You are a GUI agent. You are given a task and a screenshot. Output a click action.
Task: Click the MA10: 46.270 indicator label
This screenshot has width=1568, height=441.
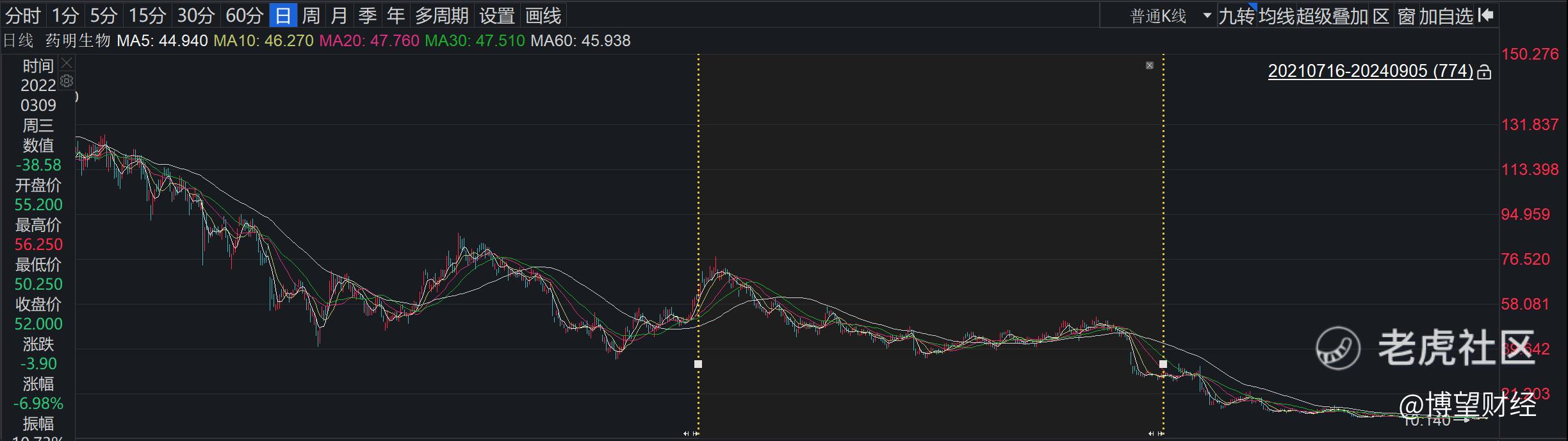pyautogui.click(x=263, y=41)
